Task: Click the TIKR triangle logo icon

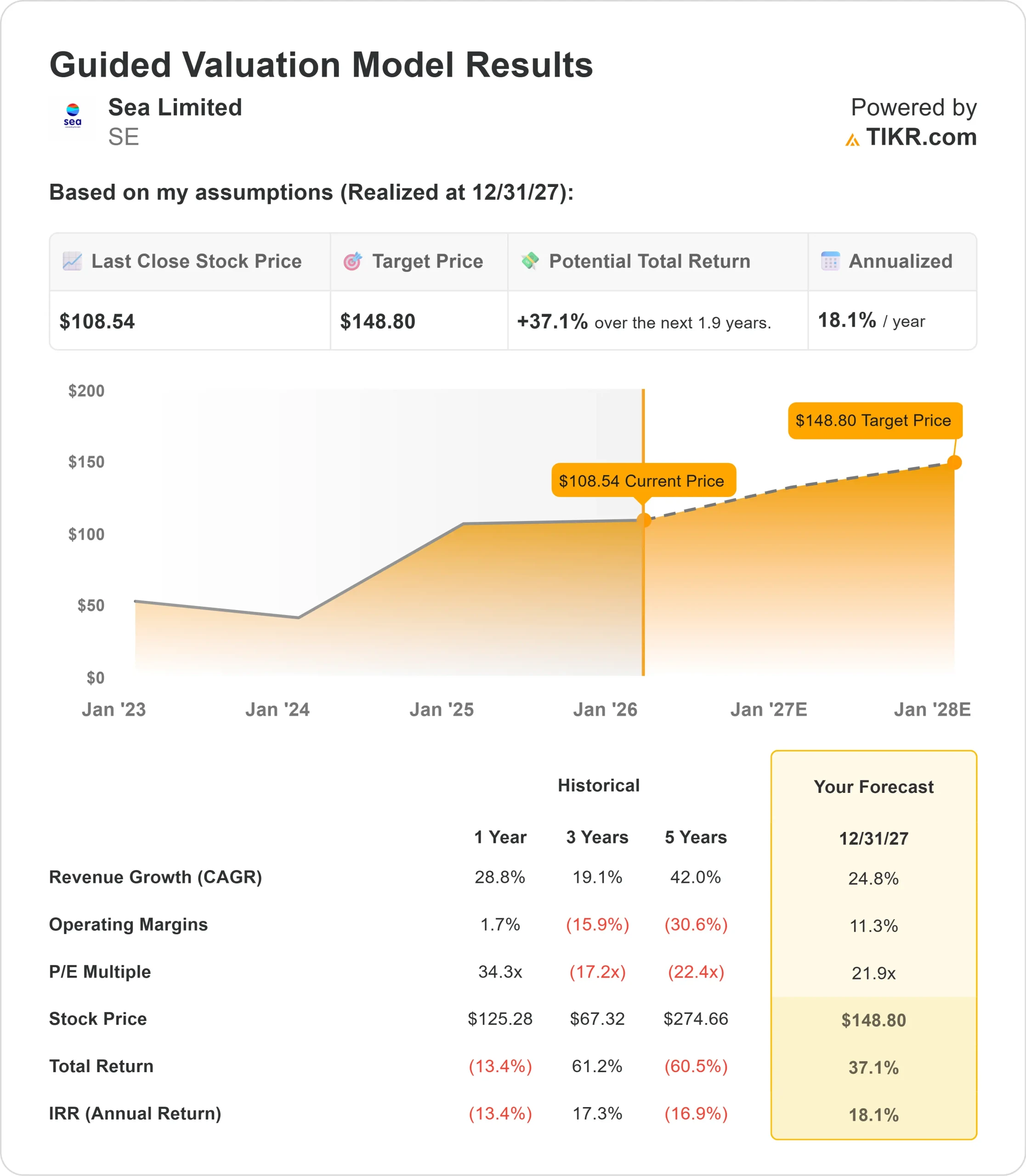Action: coord(852,140)
